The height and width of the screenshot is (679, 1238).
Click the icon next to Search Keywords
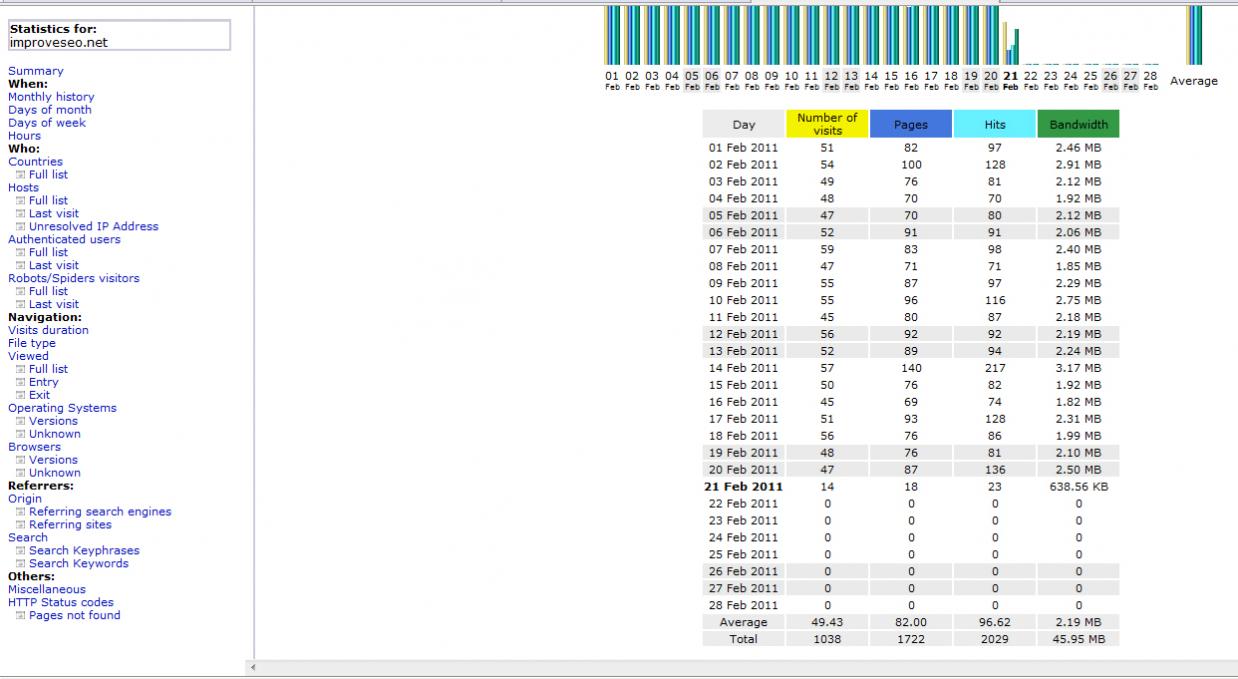20,564
